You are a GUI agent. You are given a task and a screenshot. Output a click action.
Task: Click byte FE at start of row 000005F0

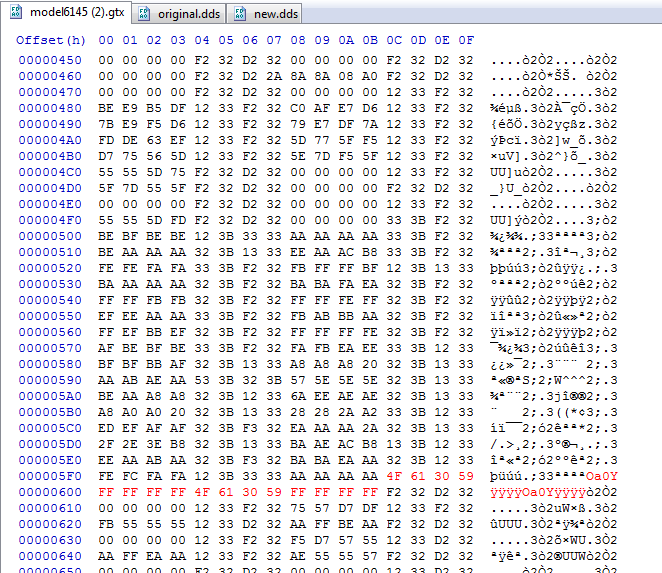pos(106,476)
